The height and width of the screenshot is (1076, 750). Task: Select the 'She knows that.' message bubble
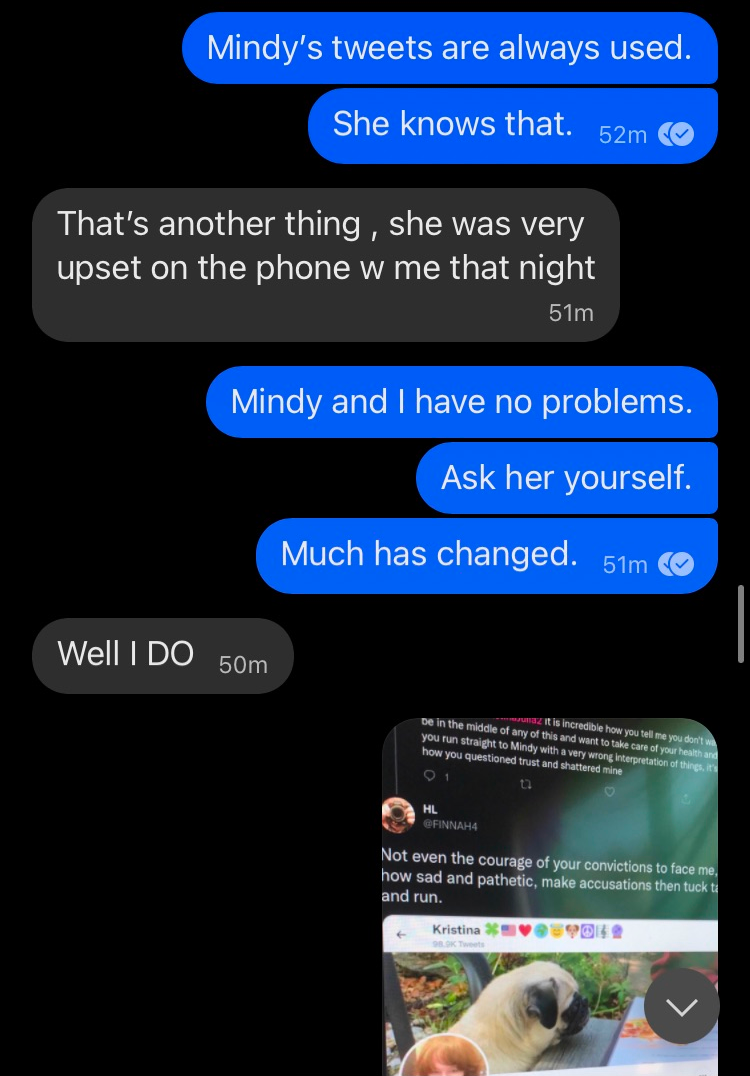point(513,126)
